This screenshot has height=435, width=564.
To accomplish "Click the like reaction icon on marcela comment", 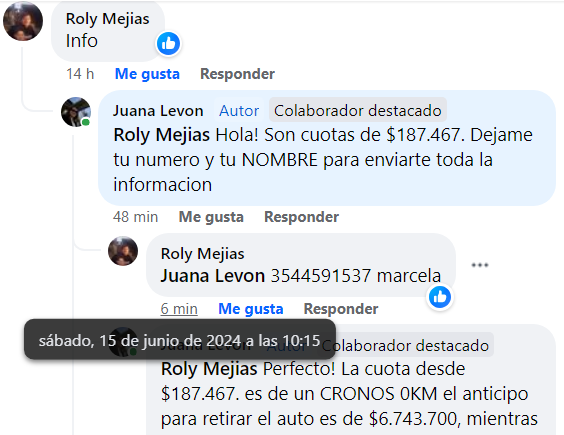I will (x=440, y=297).
